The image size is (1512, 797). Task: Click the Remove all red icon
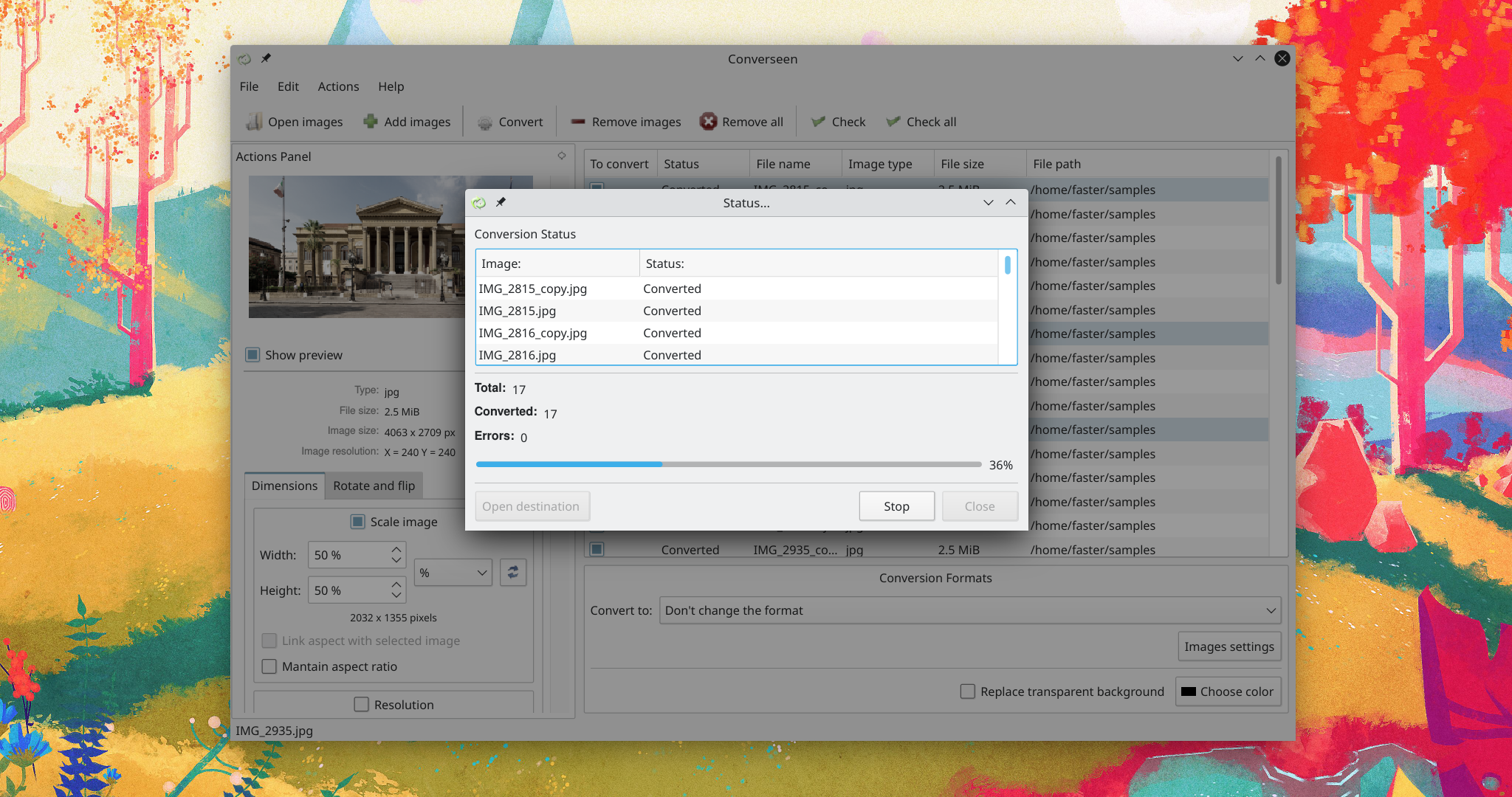click(708, 122)
